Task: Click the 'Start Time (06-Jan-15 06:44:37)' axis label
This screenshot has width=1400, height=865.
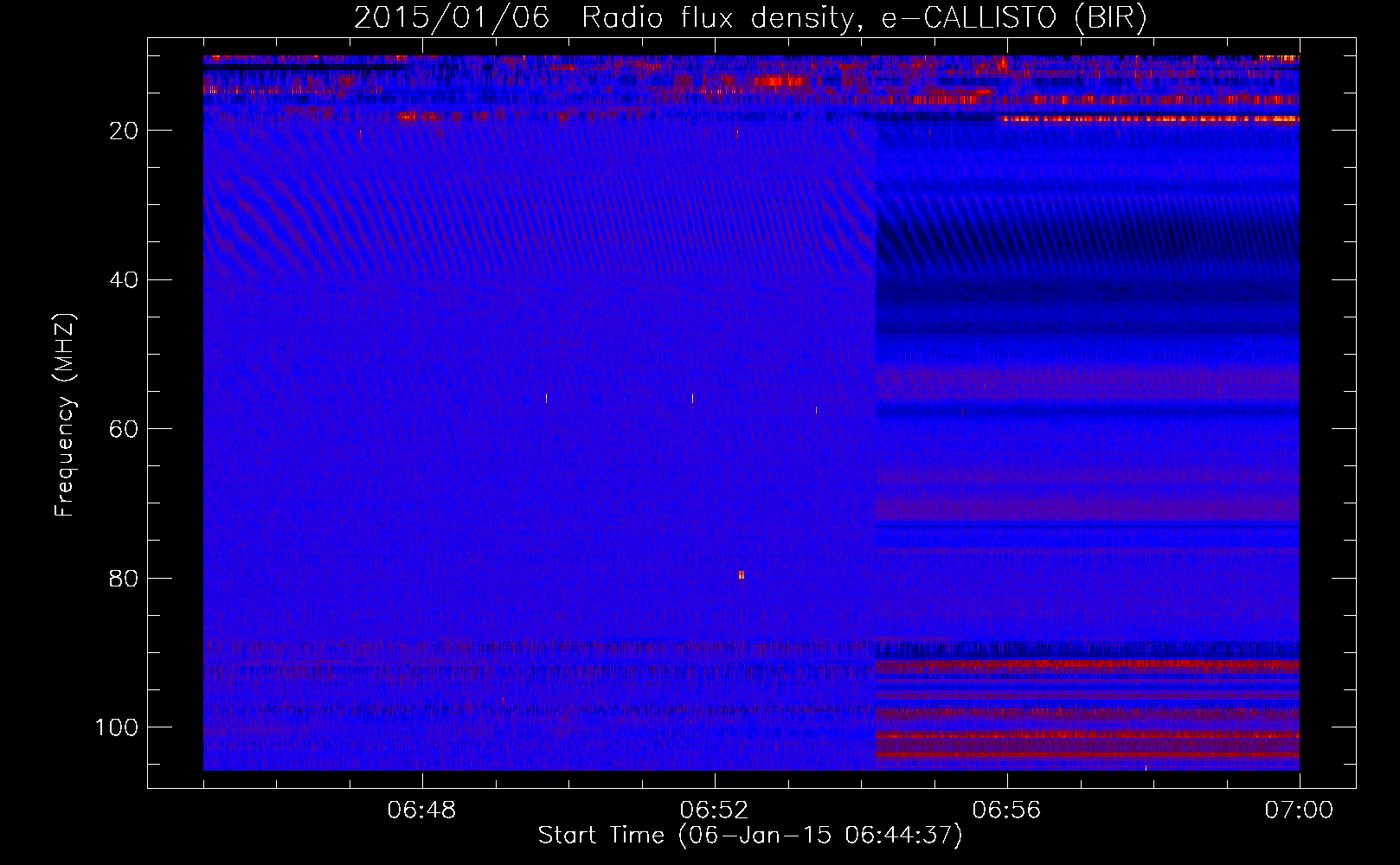Action: 750,836
